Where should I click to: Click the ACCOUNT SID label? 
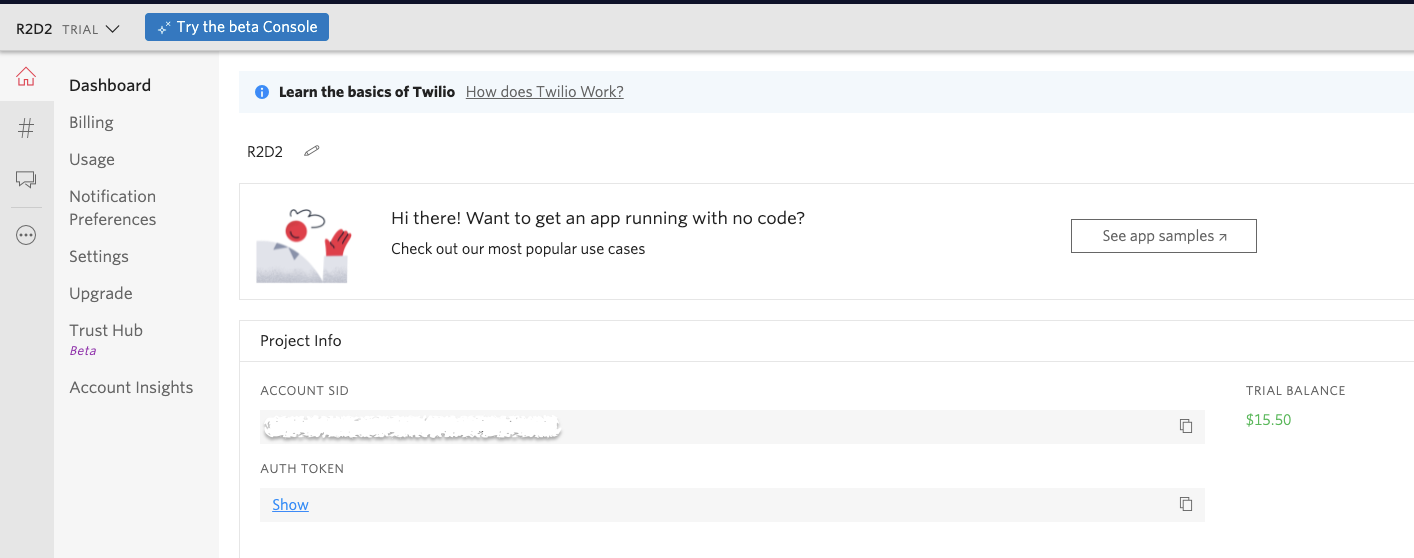[x=304, y=391]
